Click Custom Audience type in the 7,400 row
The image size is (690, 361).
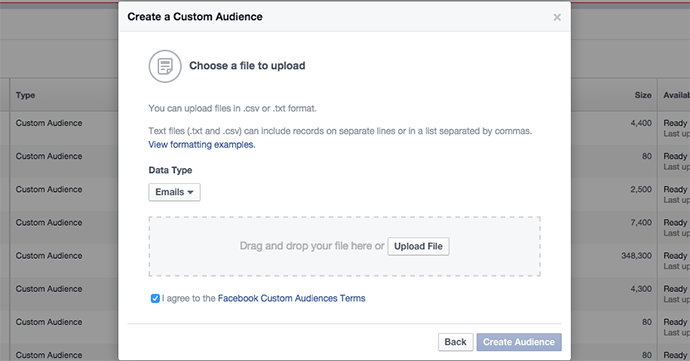(x=49, y=222)
